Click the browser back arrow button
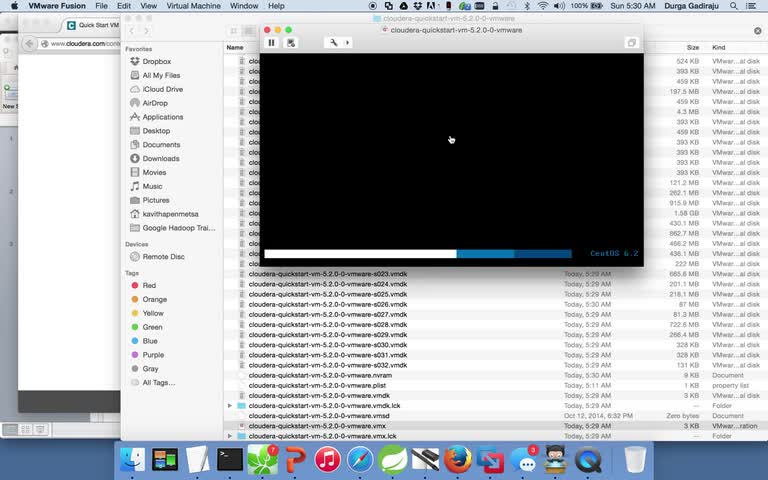This screenshot has height=480, width=768. click(29, 44)
